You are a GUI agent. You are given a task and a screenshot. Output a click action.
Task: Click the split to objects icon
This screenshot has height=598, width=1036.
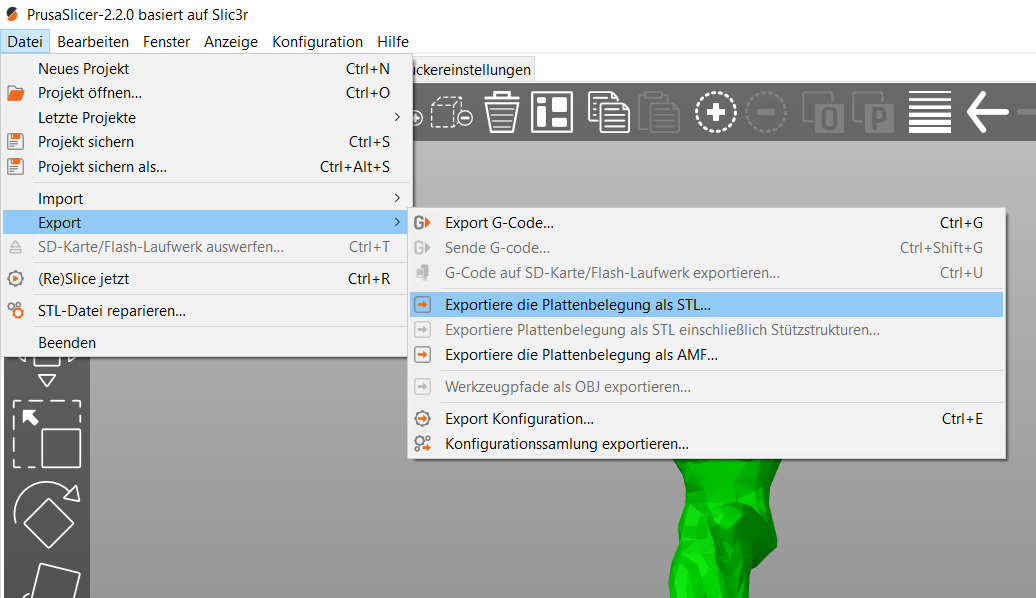[823, 112]
